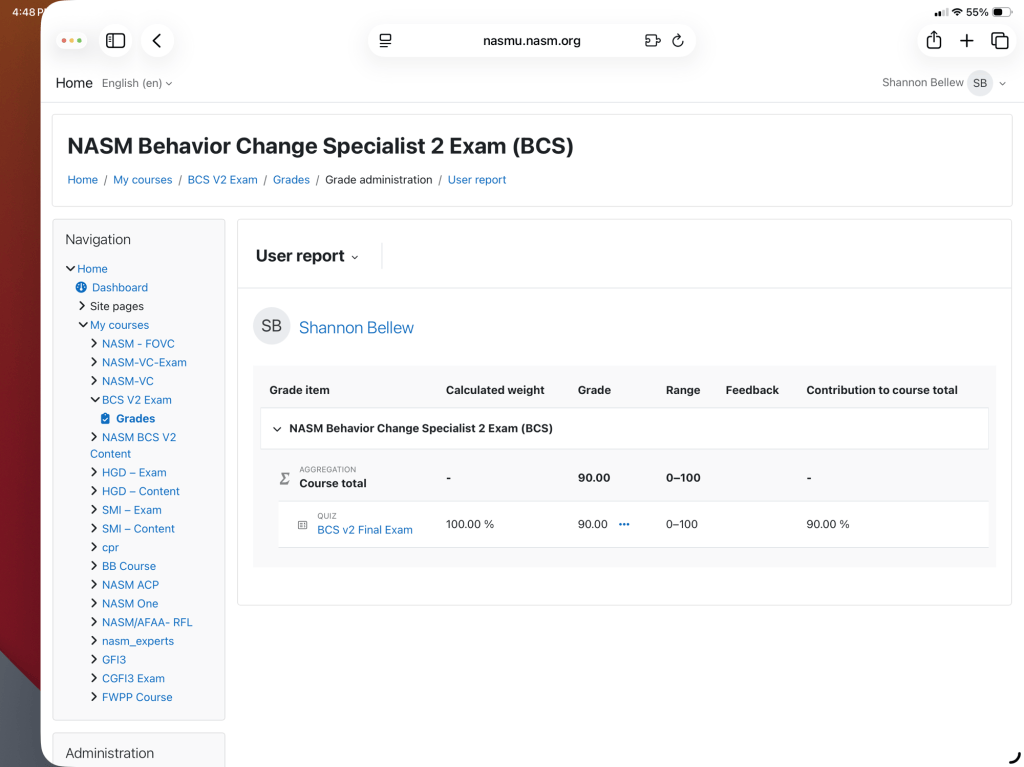This screenshot has width=1024, height=767.
Task: Click the 100.00 % calculated weight cell
Action: click(x=470, y=524)
